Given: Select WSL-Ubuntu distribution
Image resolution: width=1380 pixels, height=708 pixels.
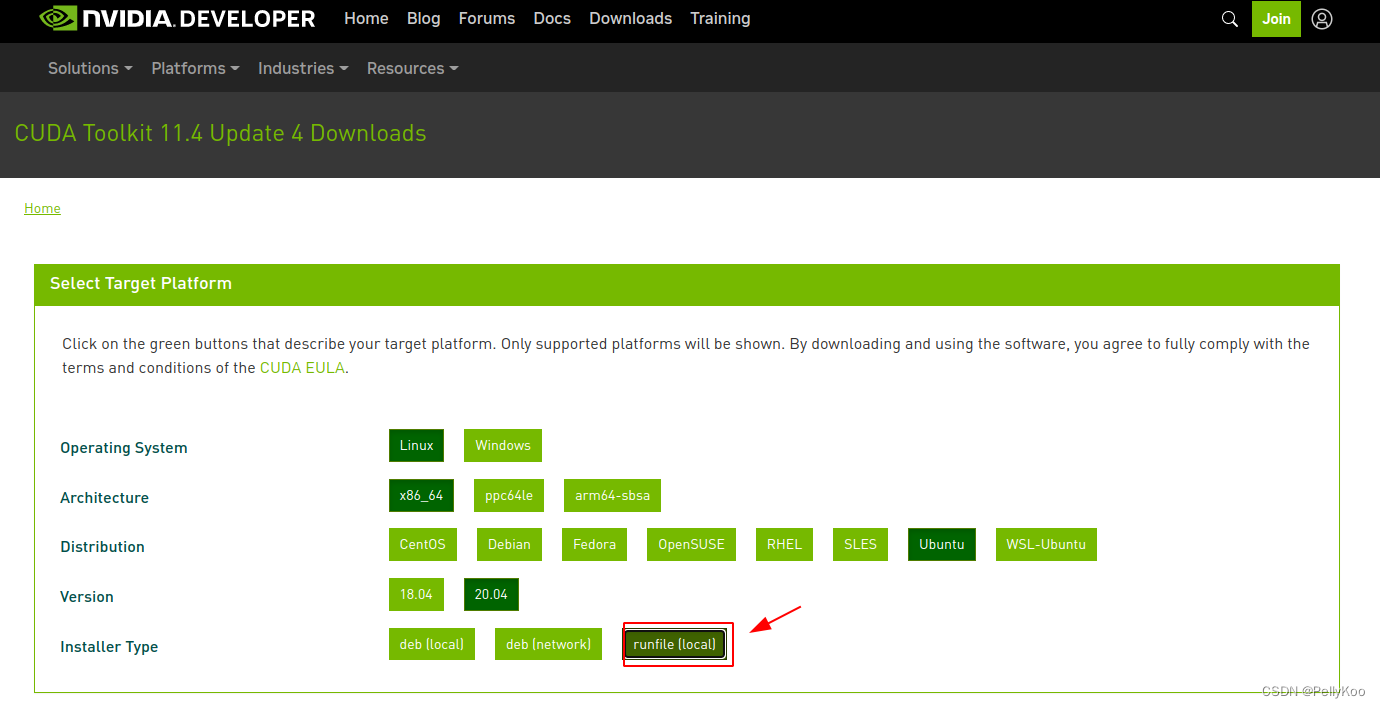Looking at the screenshot, I should [x=1046, y=544].
